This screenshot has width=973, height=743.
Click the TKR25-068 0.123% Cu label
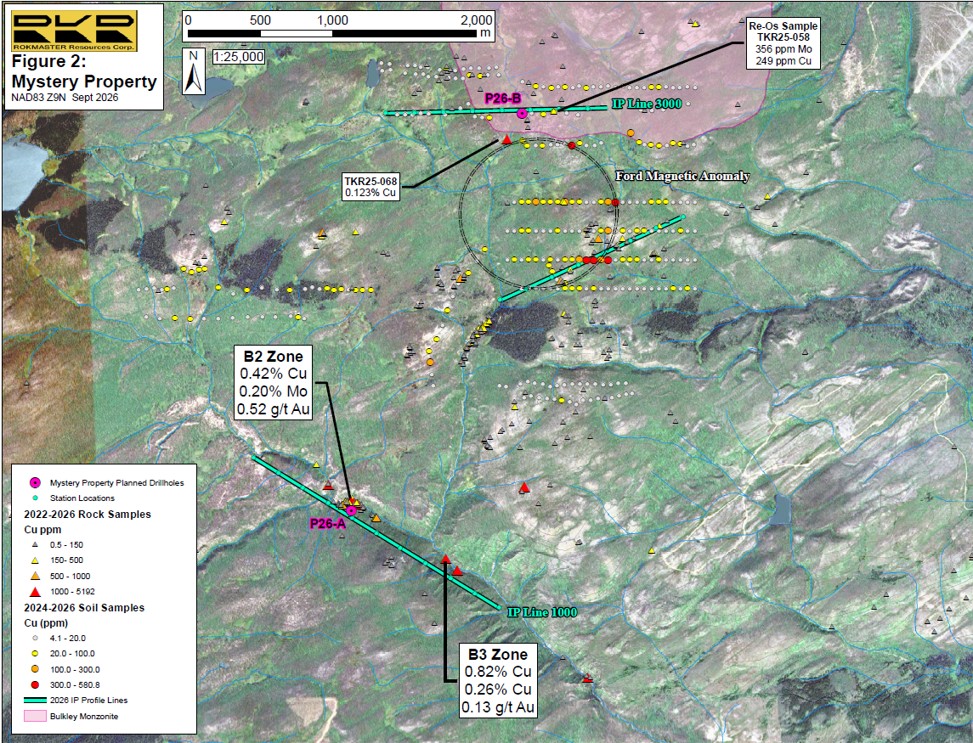coord(371,186)
